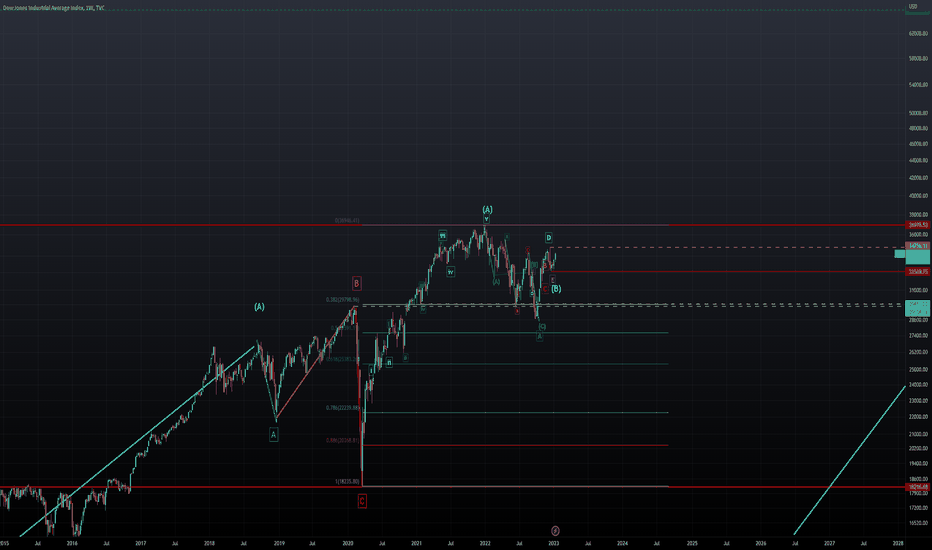Click the event marker icon above the time axis
This screenshot has height=550, width=932.
point(555,530)
